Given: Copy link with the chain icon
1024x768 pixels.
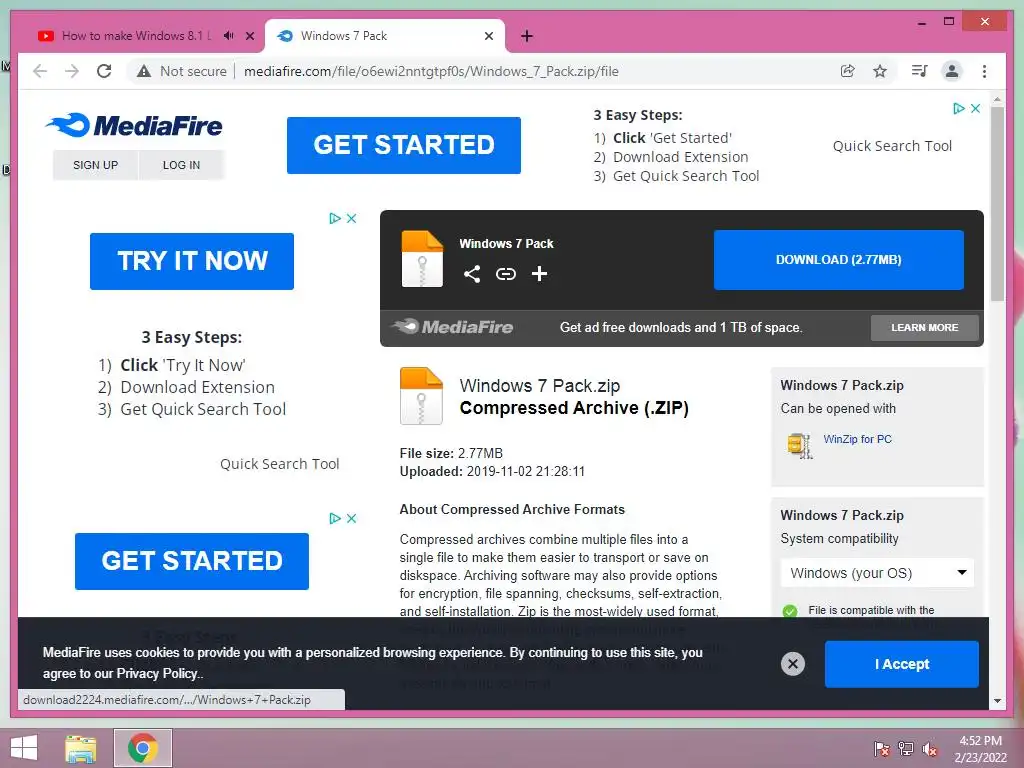Looking at the screenshot, I should click(505, 274).
